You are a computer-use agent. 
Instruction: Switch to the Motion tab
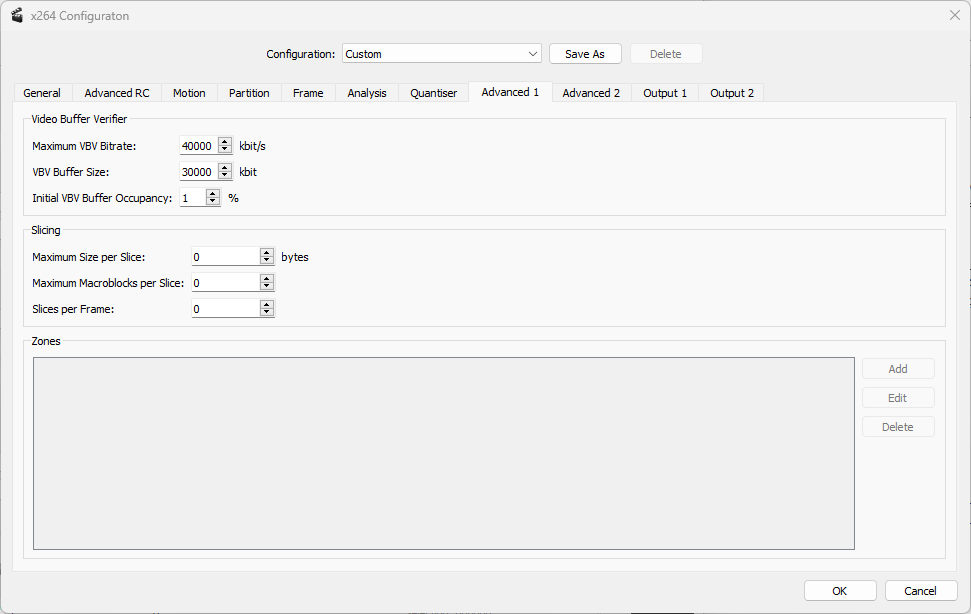(189, 93)
